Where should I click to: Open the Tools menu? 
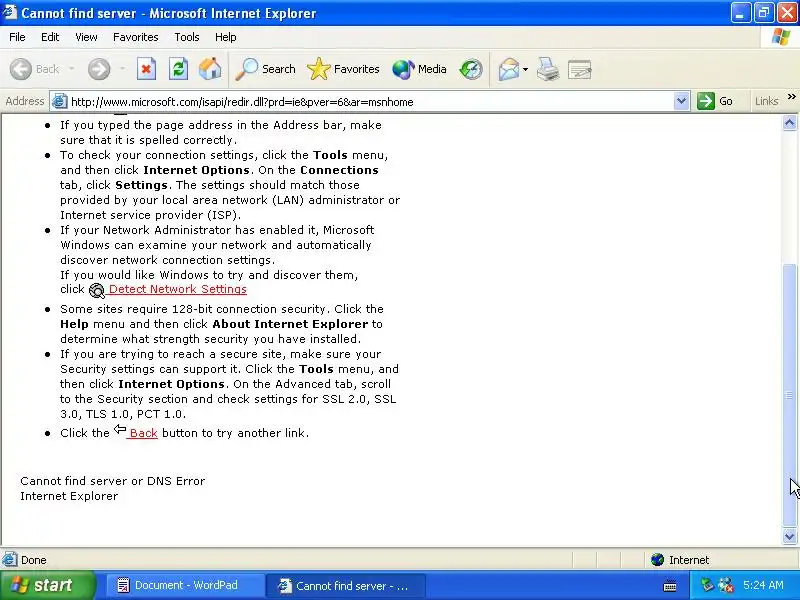coord(187,37)
